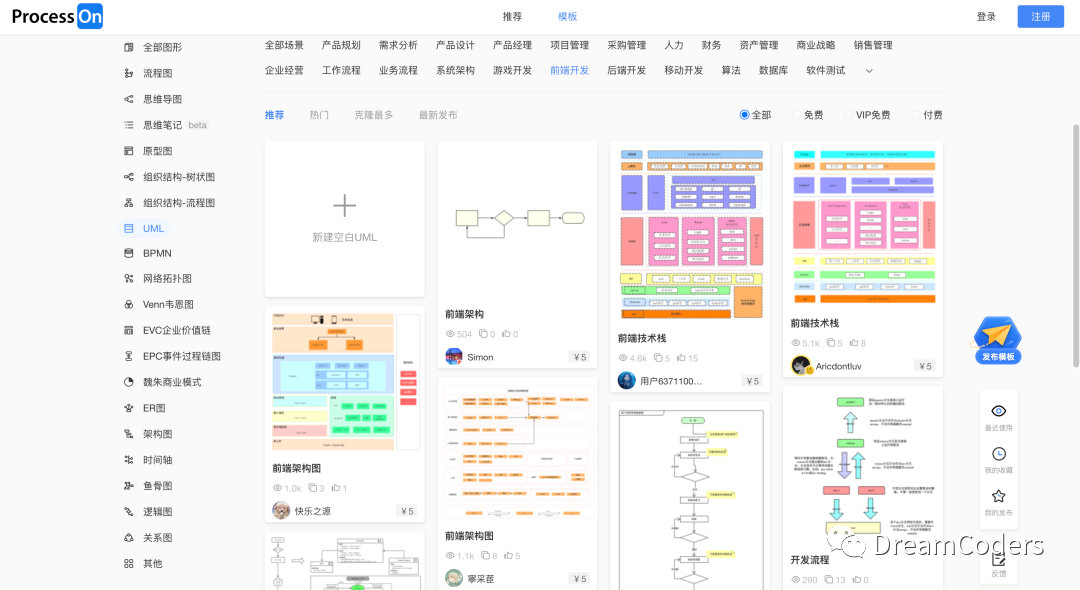Screen dimensions: 1080x590
Task: Filter by 系统架构 scene
Action: 455,70
